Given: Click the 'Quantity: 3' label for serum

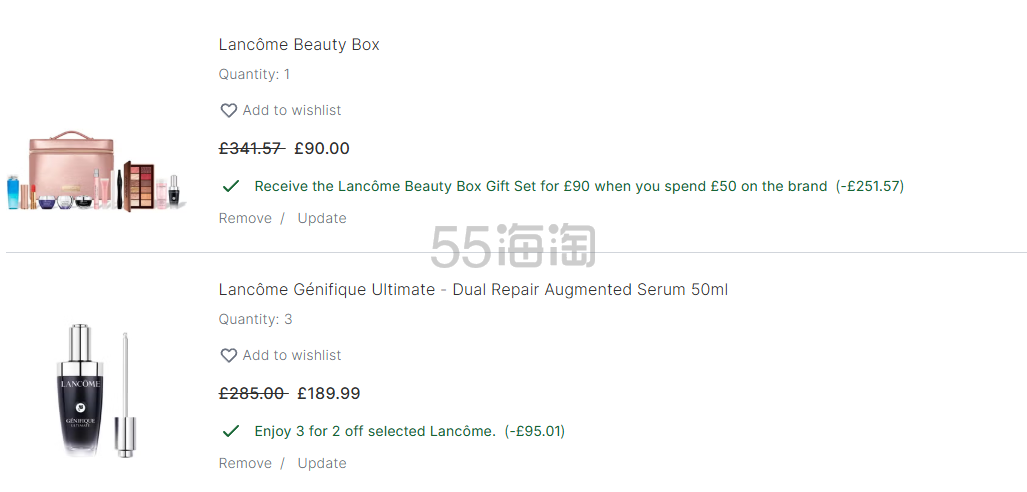Looking at the screenshot, I should tap(255, 320).
